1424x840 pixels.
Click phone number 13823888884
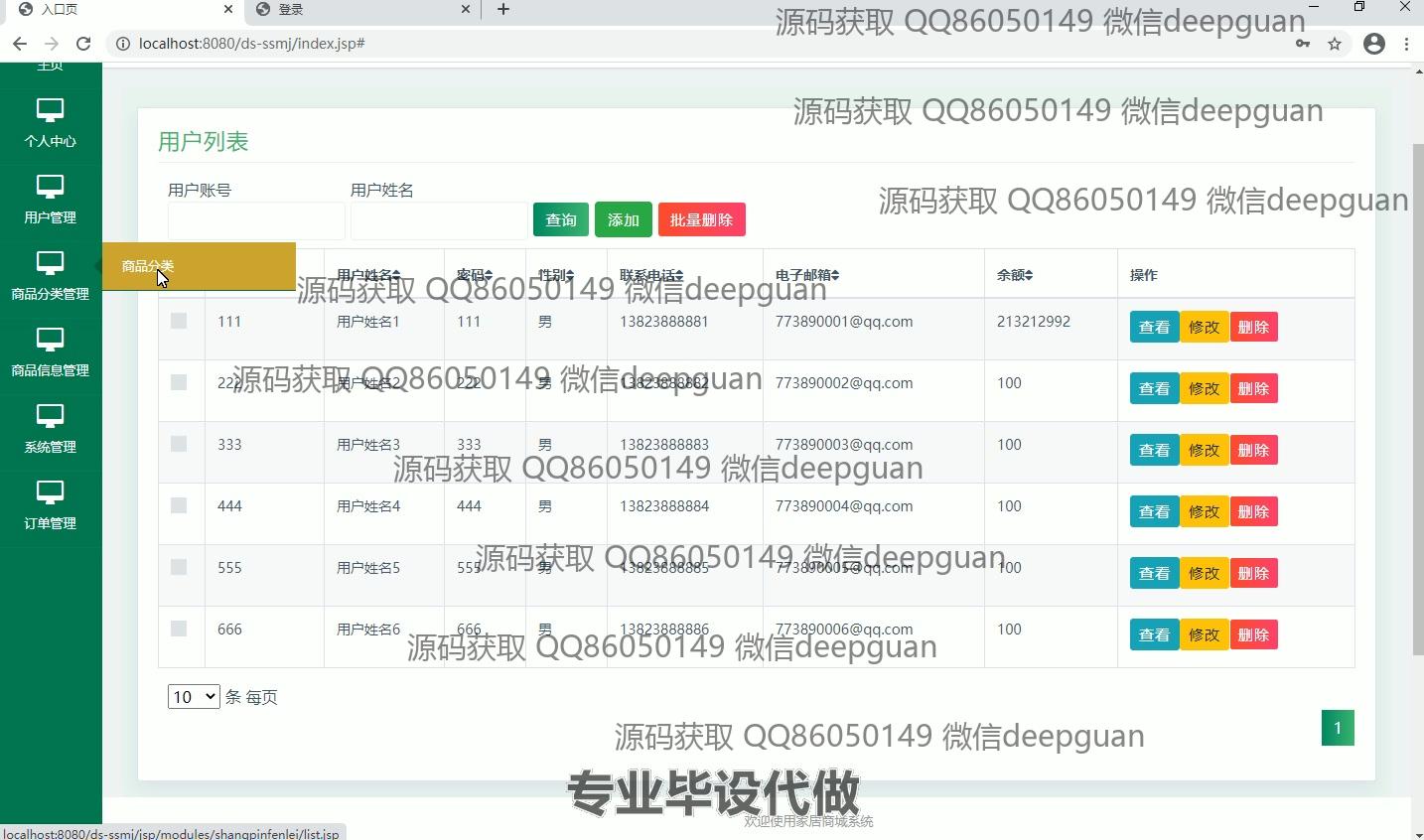(664, 506)
